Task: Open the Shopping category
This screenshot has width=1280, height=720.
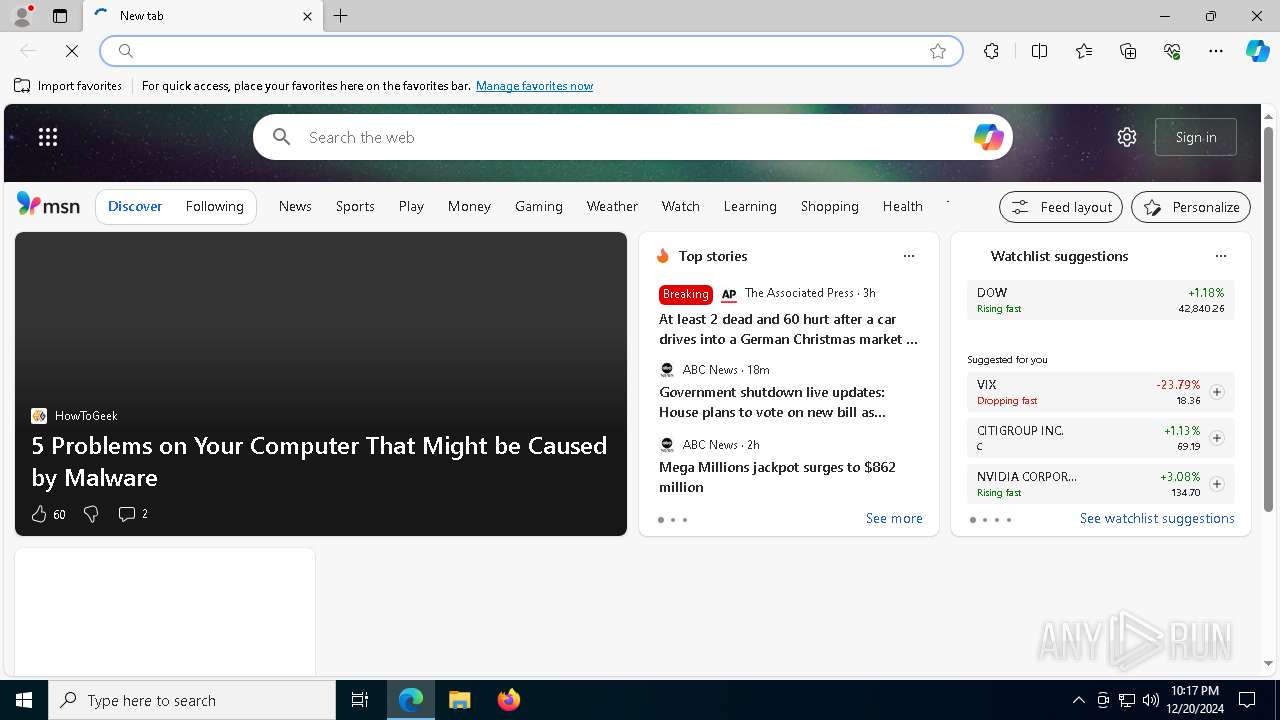Action: click(829, 206)
